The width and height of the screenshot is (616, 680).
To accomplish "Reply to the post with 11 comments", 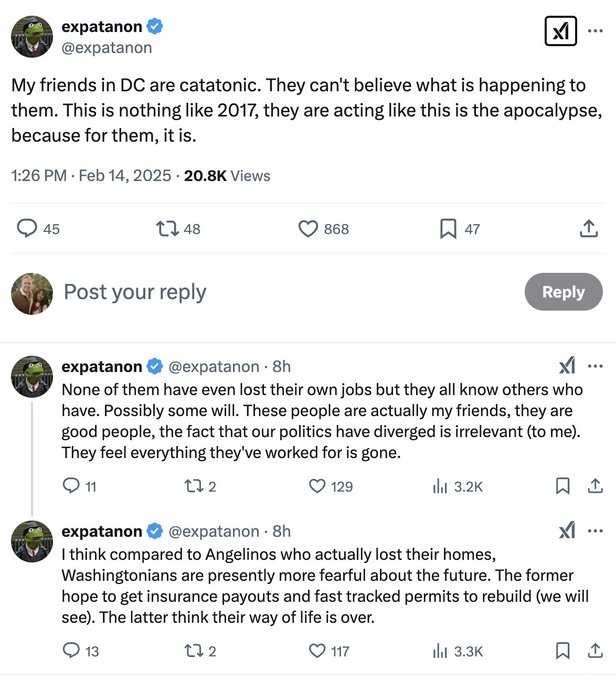I will (x=71, y=486).
